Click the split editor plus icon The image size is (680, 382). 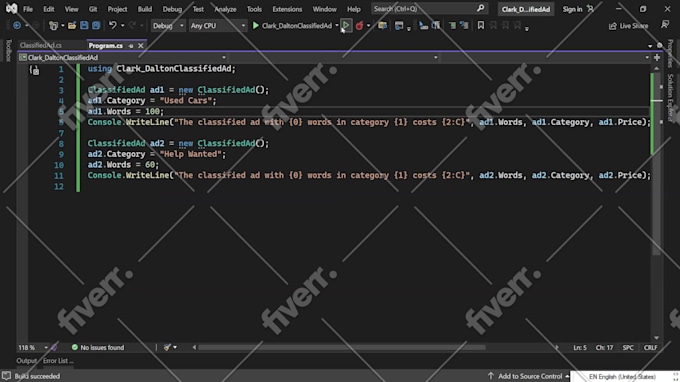point(657,57)
